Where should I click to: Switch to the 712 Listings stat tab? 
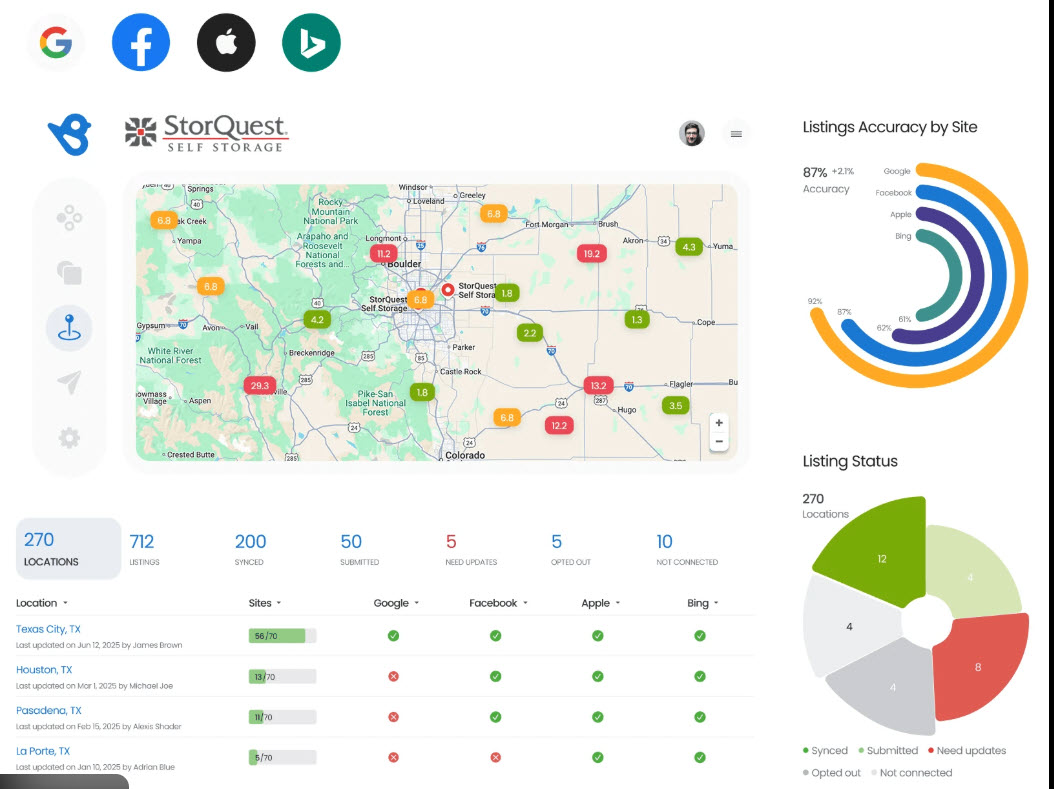click(142, 548)
